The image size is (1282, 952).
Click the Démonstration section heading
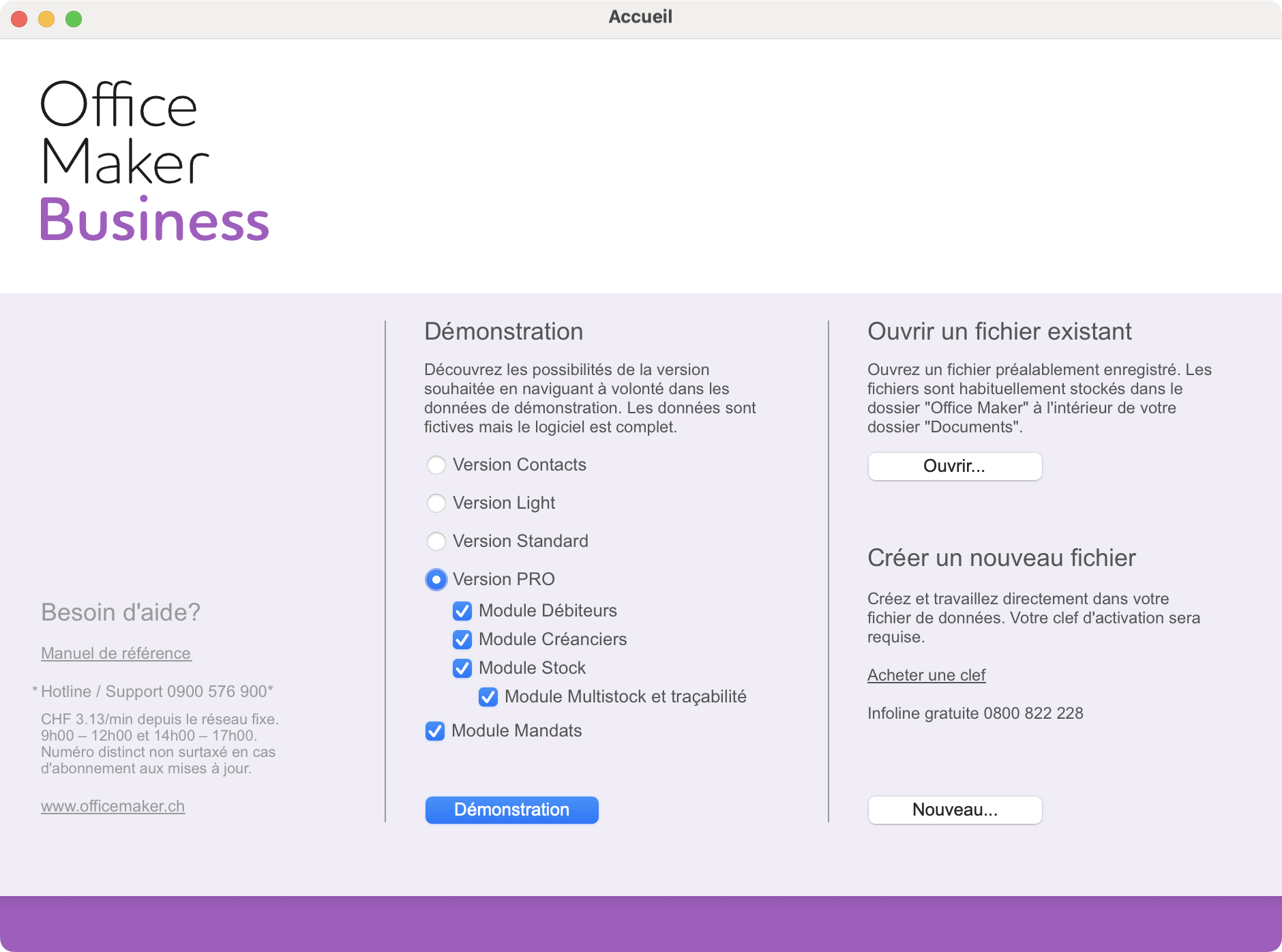point(504,331)
